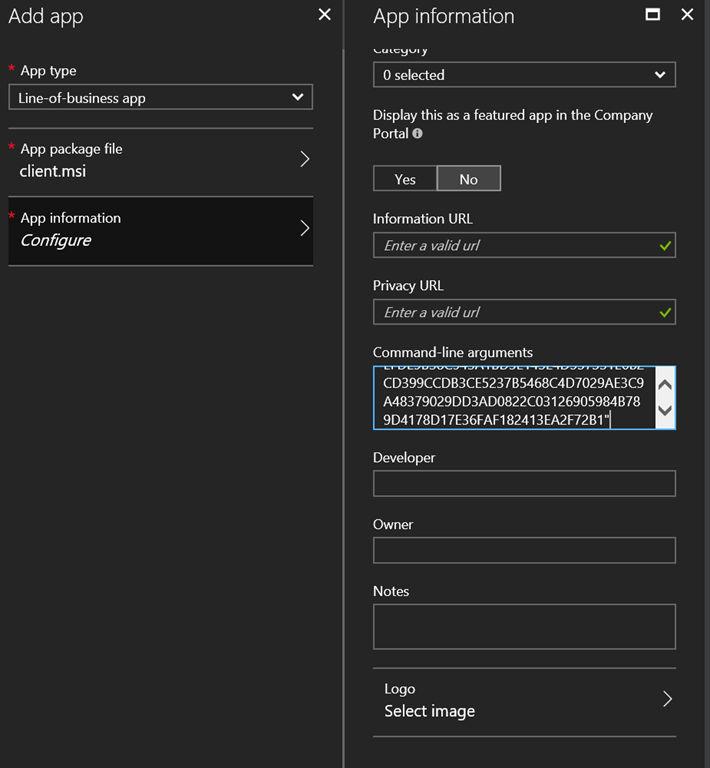The width and height of the screenshot is (710, 768).
Task: Open App information Configure section
Action: point(150,230)
